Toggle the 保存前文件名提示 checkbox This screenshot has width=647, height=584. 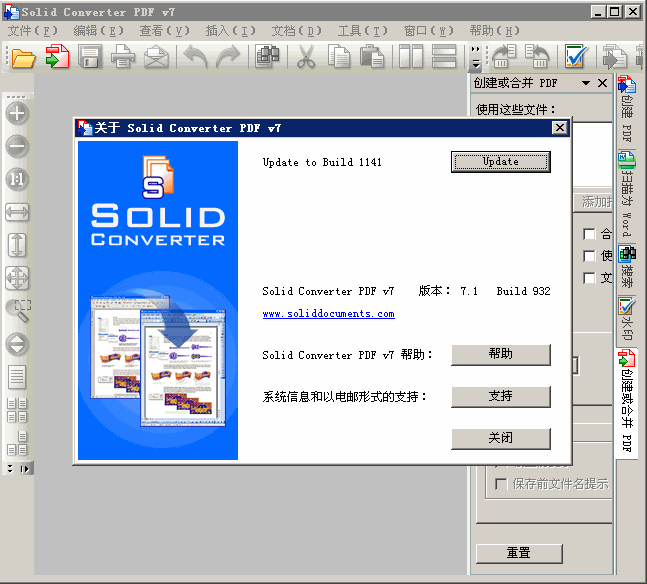pos(501,484)
